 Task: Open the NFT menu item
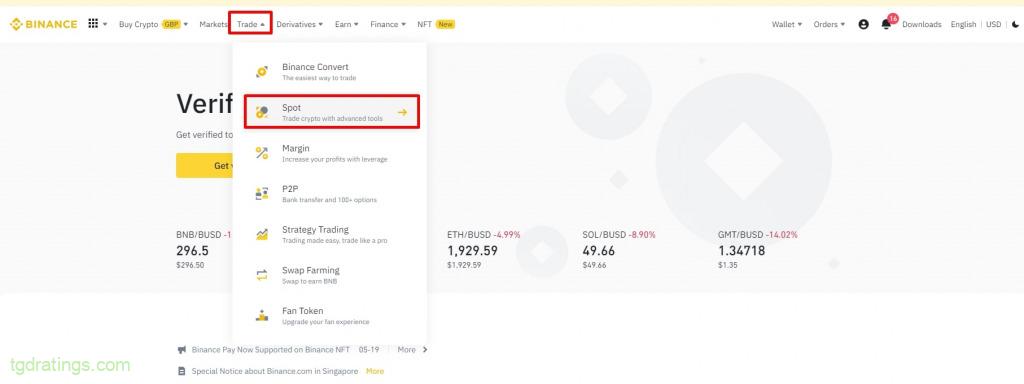[424, 24]
